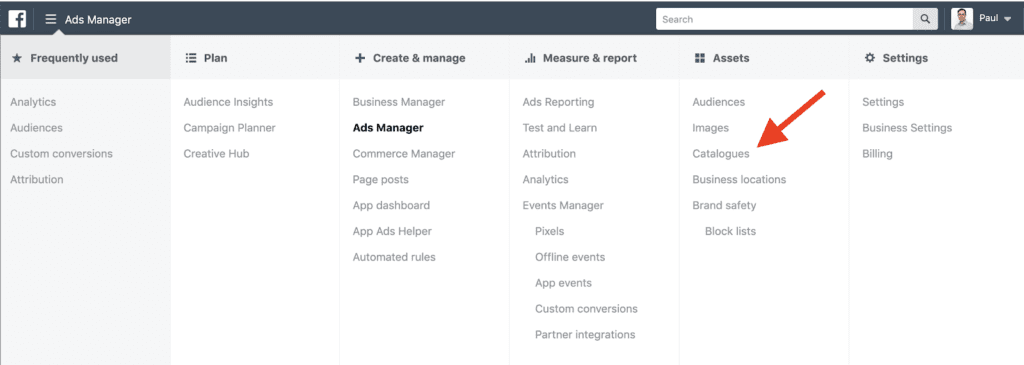
Task: Open Events Manager under Measure & report
Action: click(x=563, y=206)
